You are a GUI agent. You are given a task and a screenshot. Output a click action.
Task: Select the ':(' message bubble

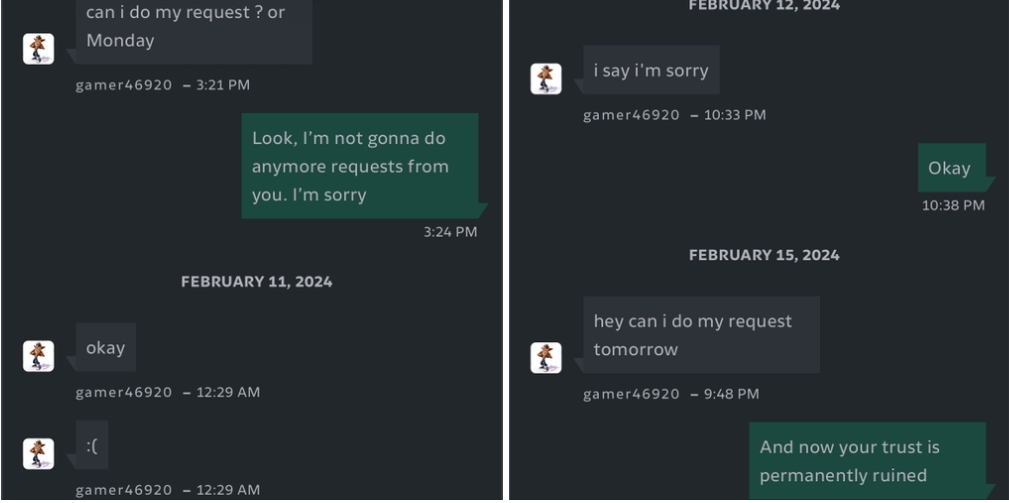[x=92, y=445]
